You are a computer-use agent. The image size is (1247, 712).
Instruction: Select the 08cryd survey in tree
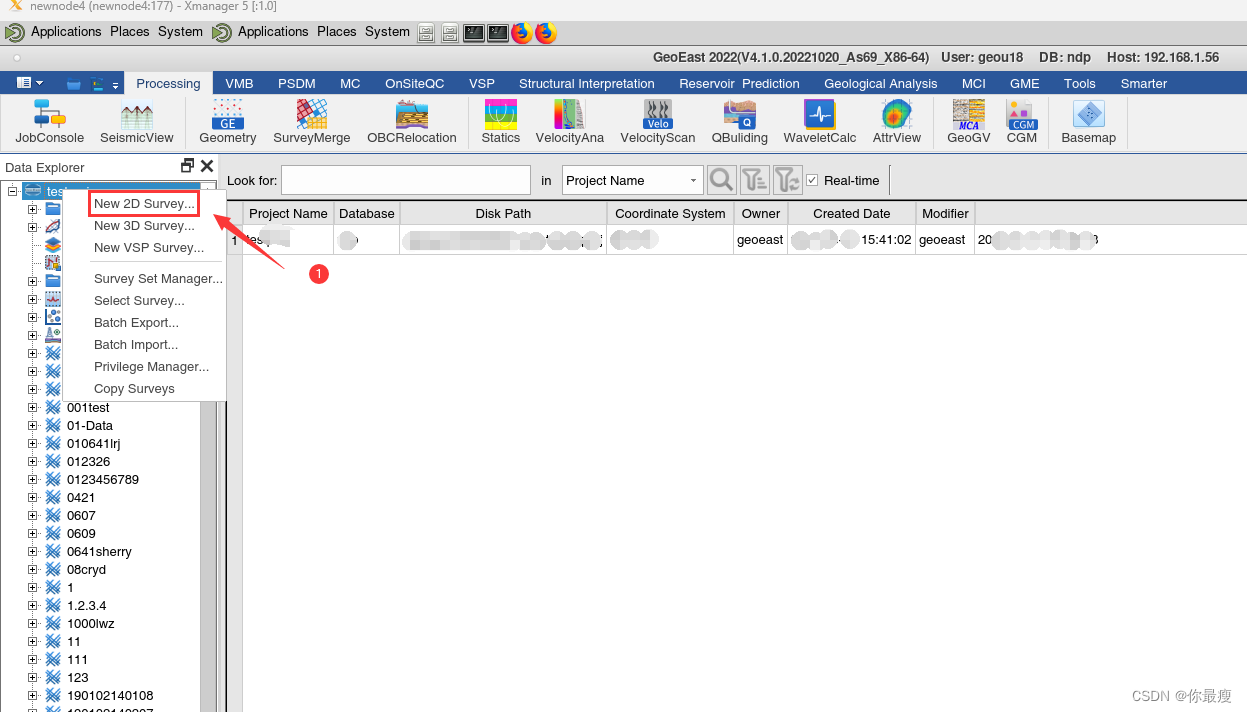point(86,570)
